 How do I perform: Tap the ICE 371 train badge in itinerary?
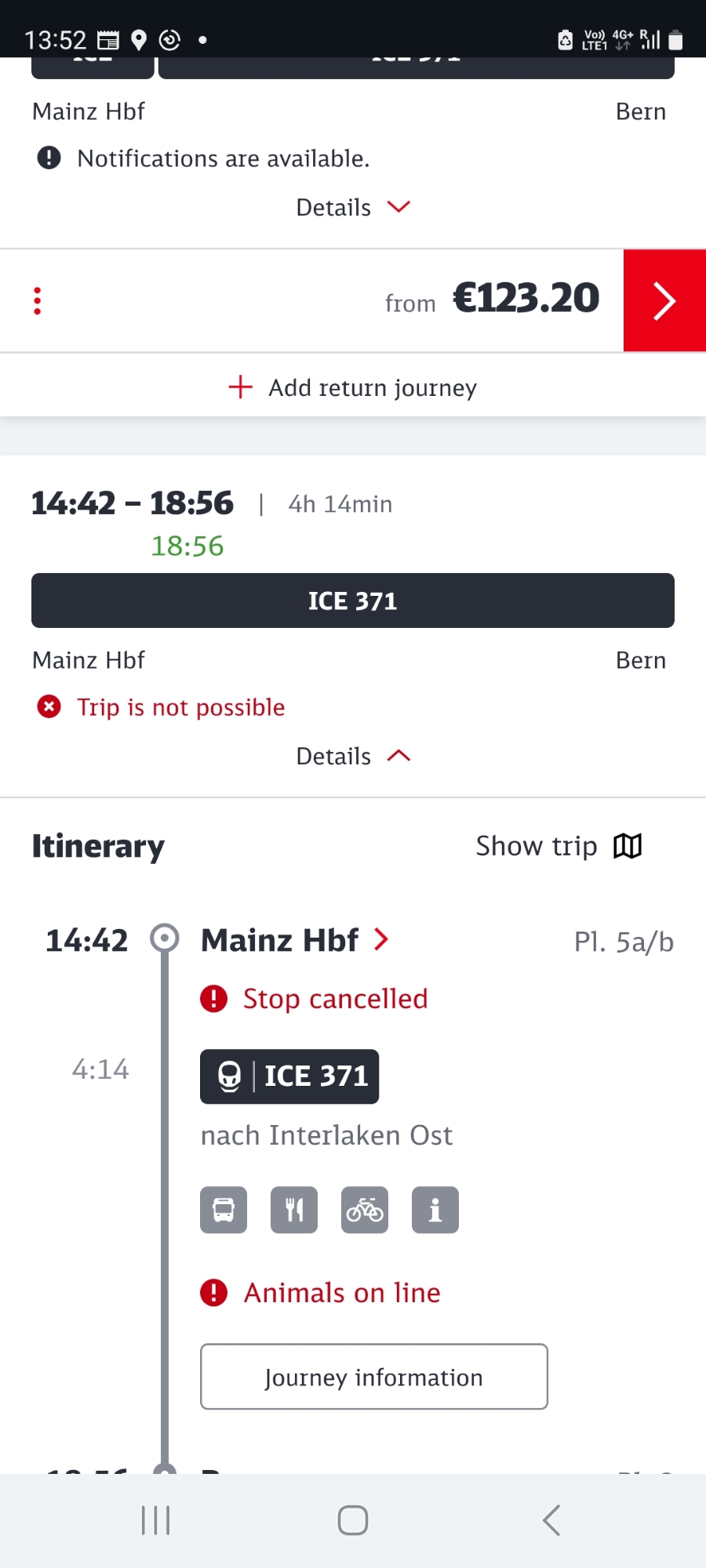[x=289, y=1076]
